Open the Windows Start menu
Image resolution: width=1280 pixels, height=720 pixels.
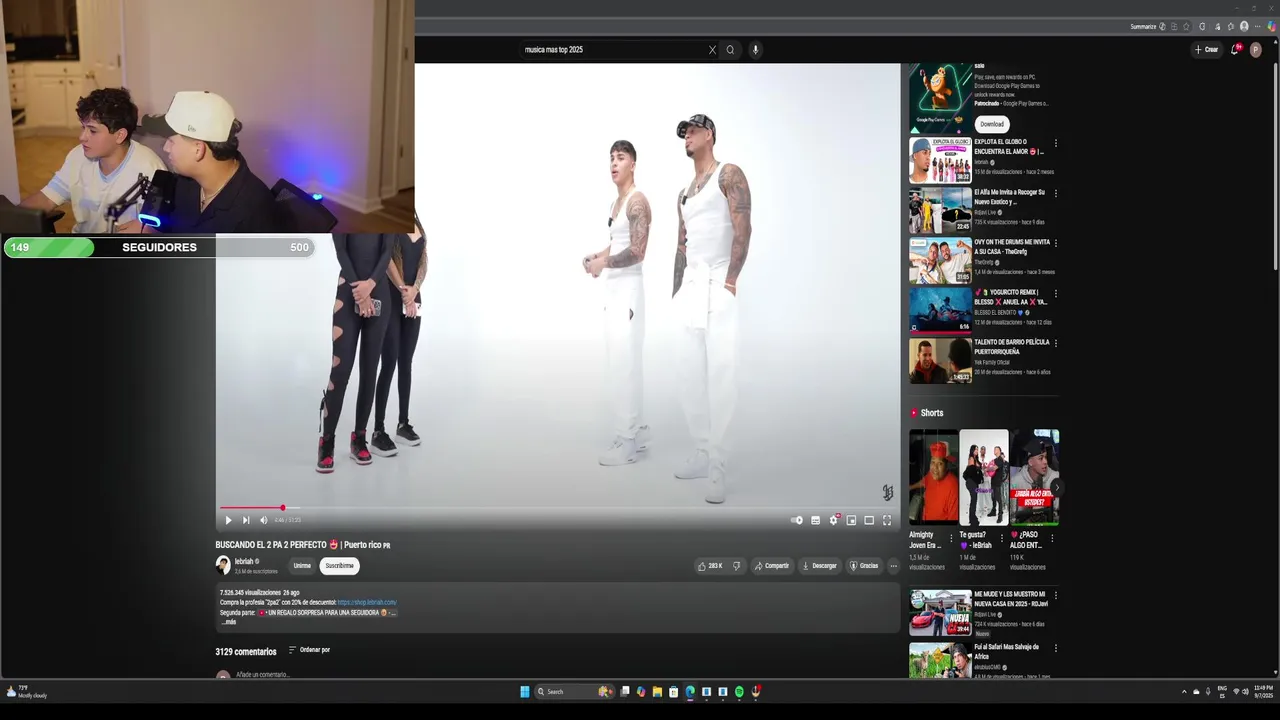(x=525, y=691)
